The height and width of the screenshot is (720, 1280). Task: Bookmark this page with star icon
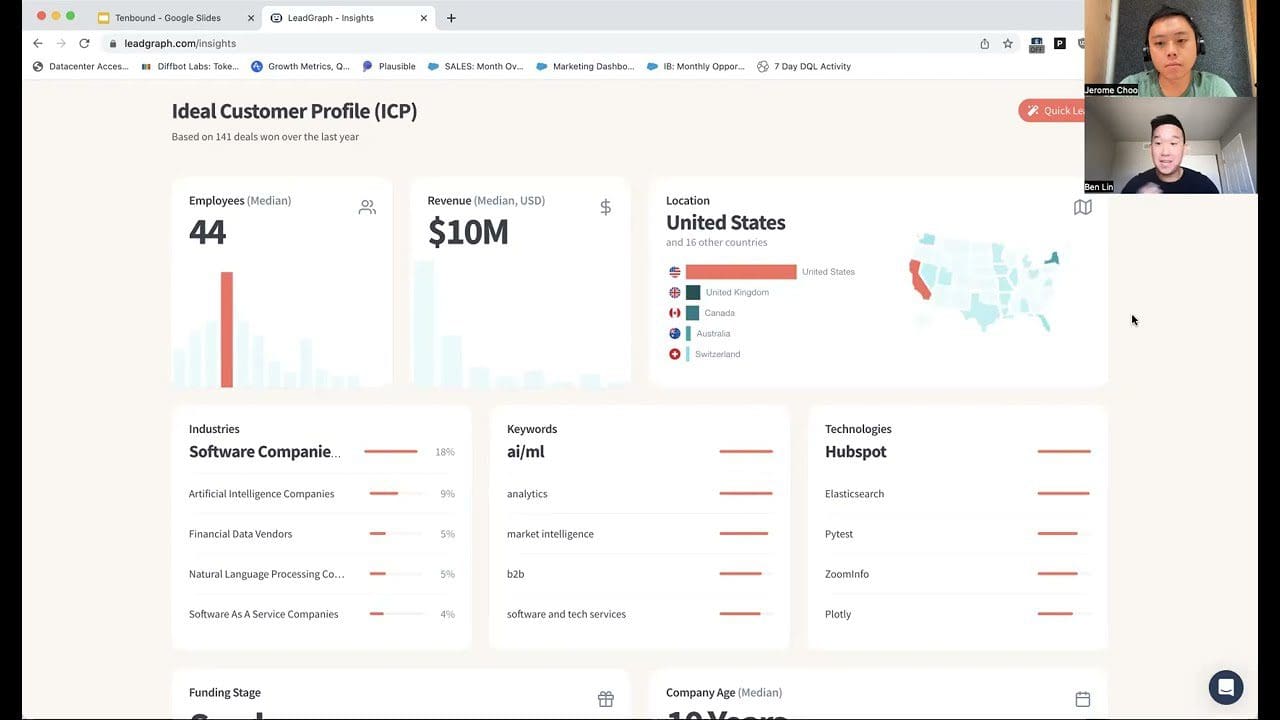(x=1008, y=44)
